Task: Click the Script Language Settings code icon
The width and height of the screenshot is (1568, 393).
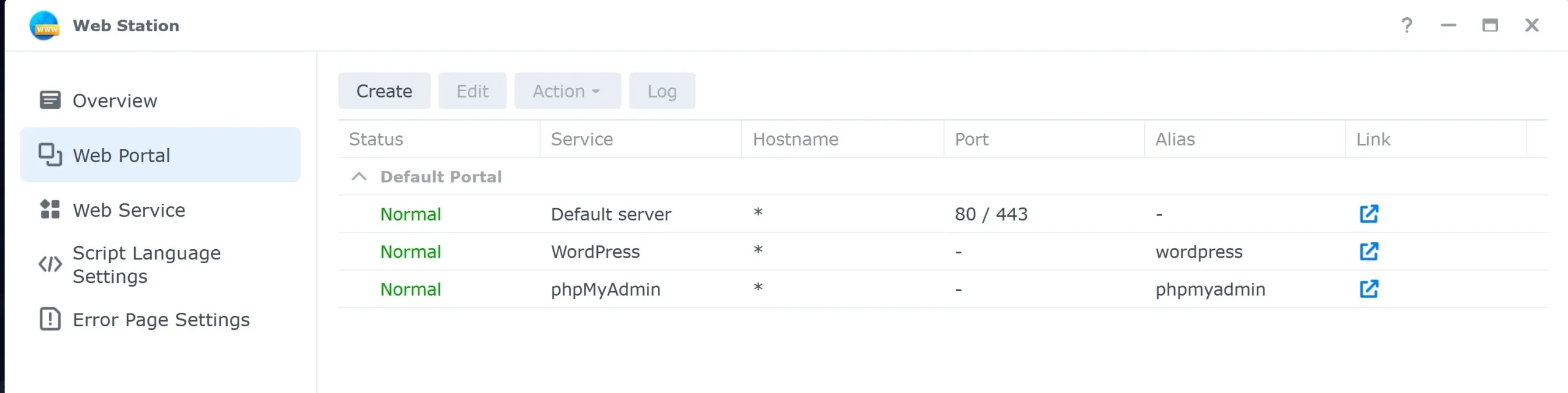Action: [49, 264]
